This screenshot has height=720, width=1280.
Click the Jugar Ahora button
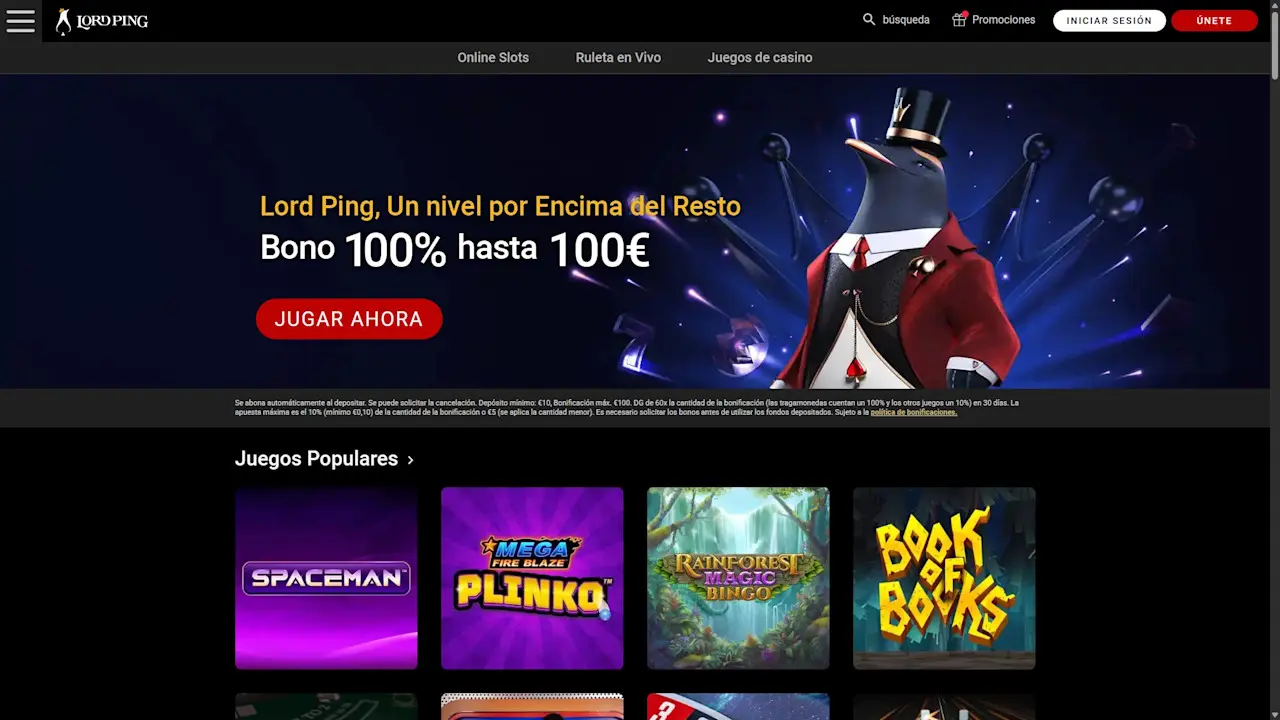pos(349,319)
